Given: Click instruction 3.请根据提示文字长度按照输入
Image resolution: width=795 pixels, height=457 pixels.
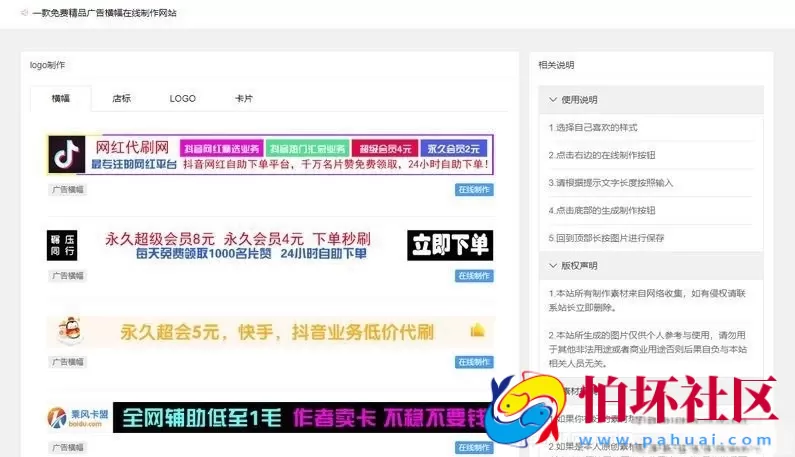Looking at the screenshot, I should coord(610,183).
